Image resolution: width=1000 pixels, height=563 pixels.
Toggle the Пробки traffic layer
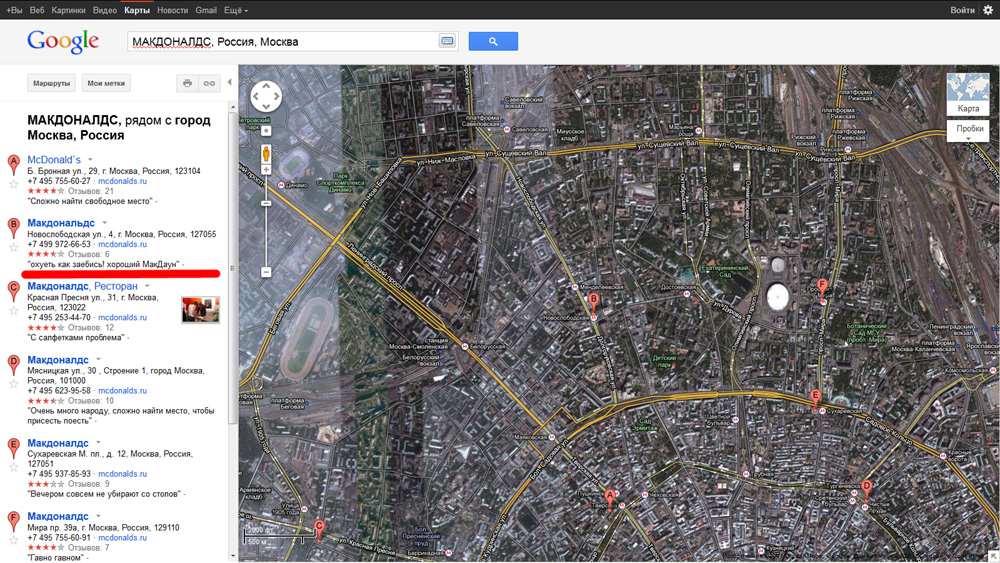[x=967, y=130]
